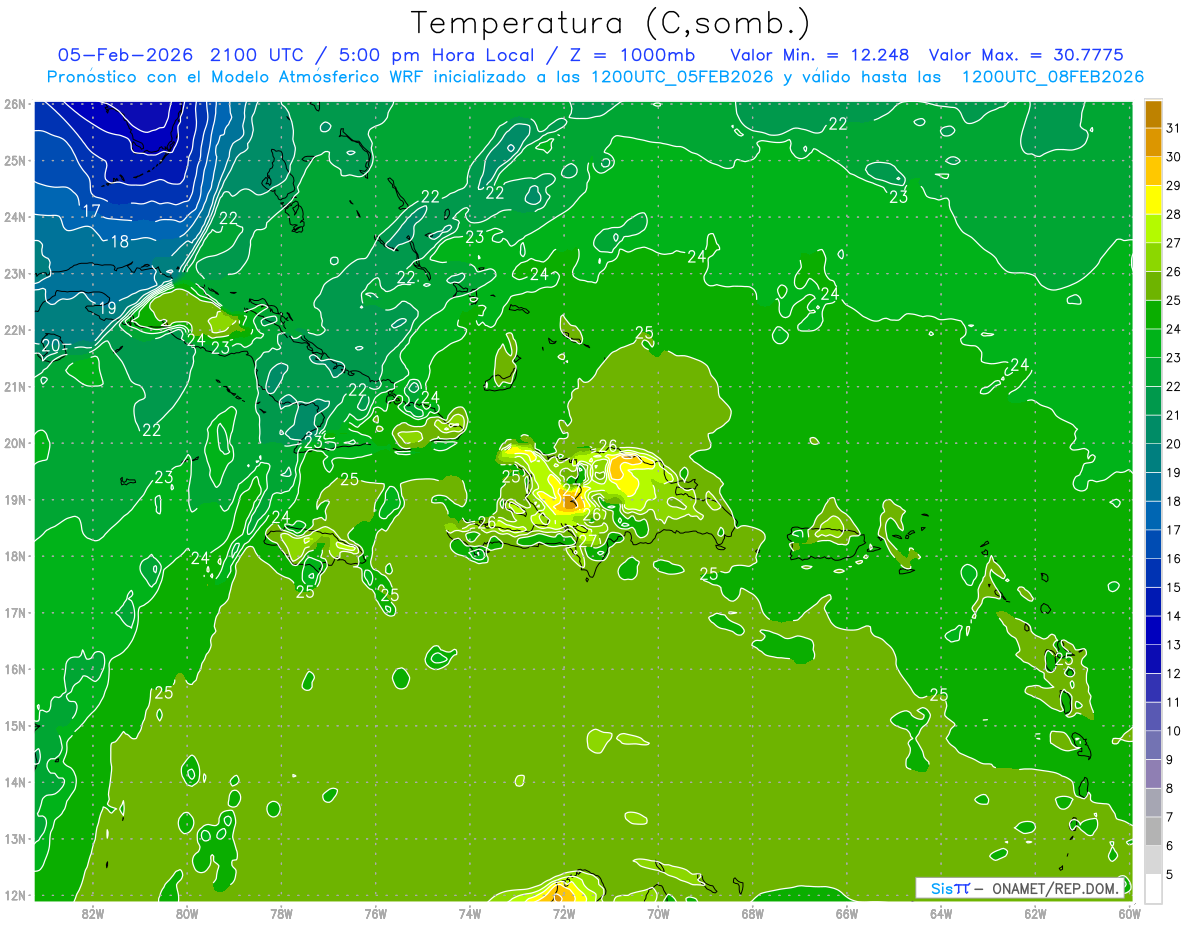Screen dimensions: 1200x927
Task: Click the '13N' latitude axis label
Action: [14, 839]
